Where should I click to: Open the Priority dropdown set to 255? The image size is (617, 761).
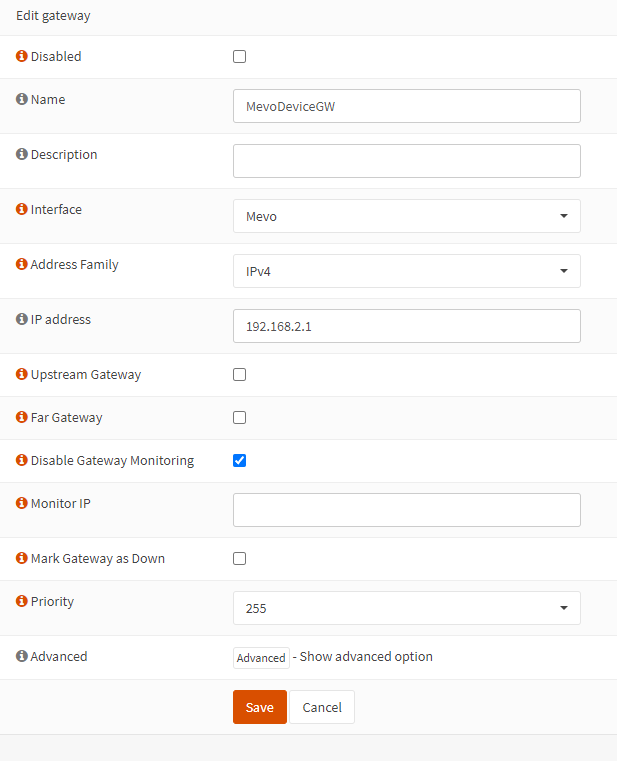pos(406,608)
